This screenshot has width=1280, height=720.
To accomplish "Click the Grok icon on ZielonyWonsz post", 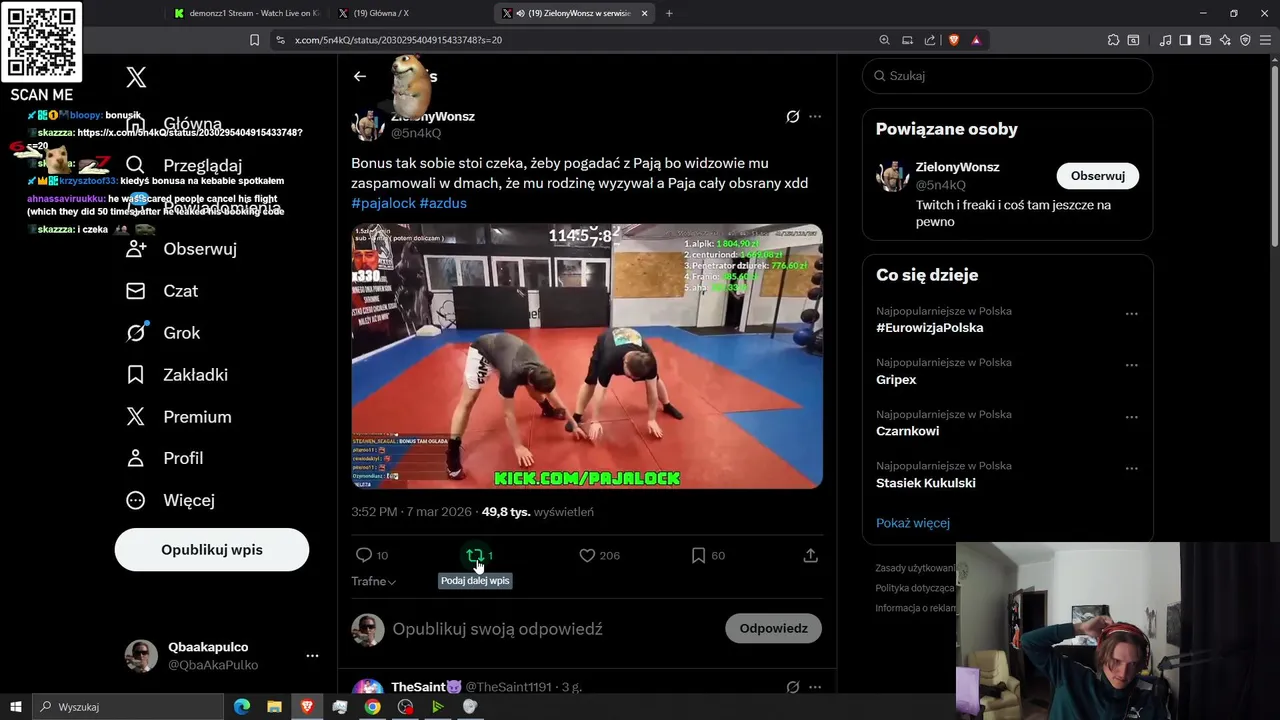I will pyautogui.click(x=793, y=117).
